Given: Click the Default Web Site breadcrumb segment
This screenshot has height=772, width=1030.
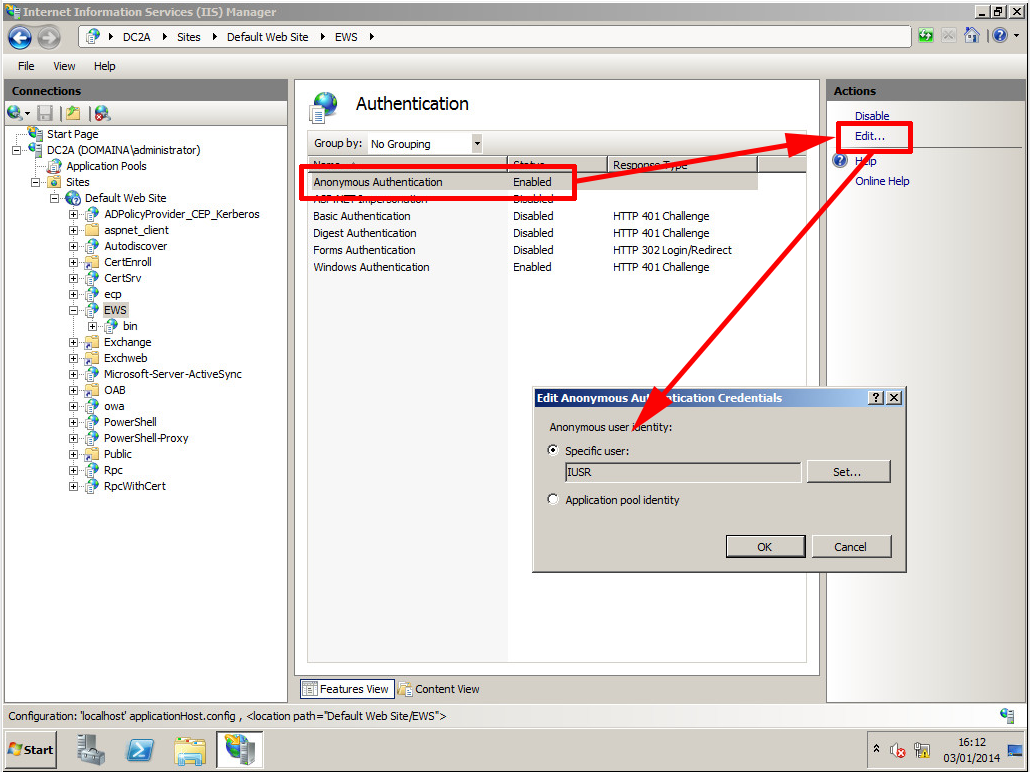Looking at the screenshot, I should pos(267,37).
